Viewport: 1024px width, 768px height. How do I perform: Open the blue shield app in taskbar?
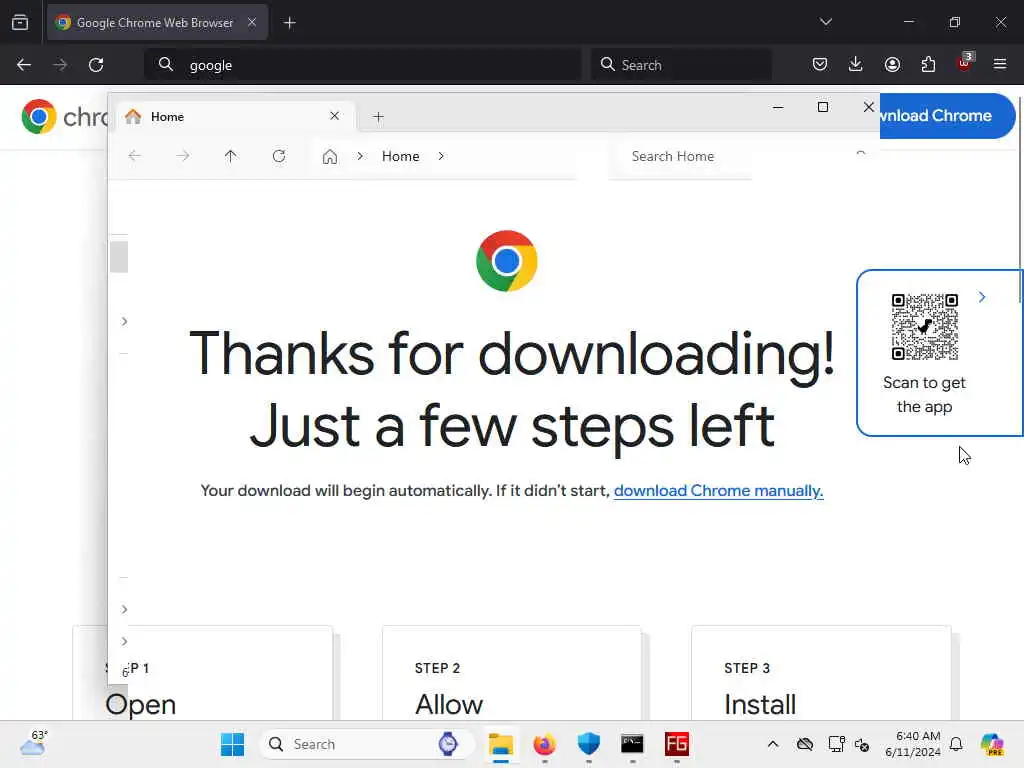pos(588,744)
